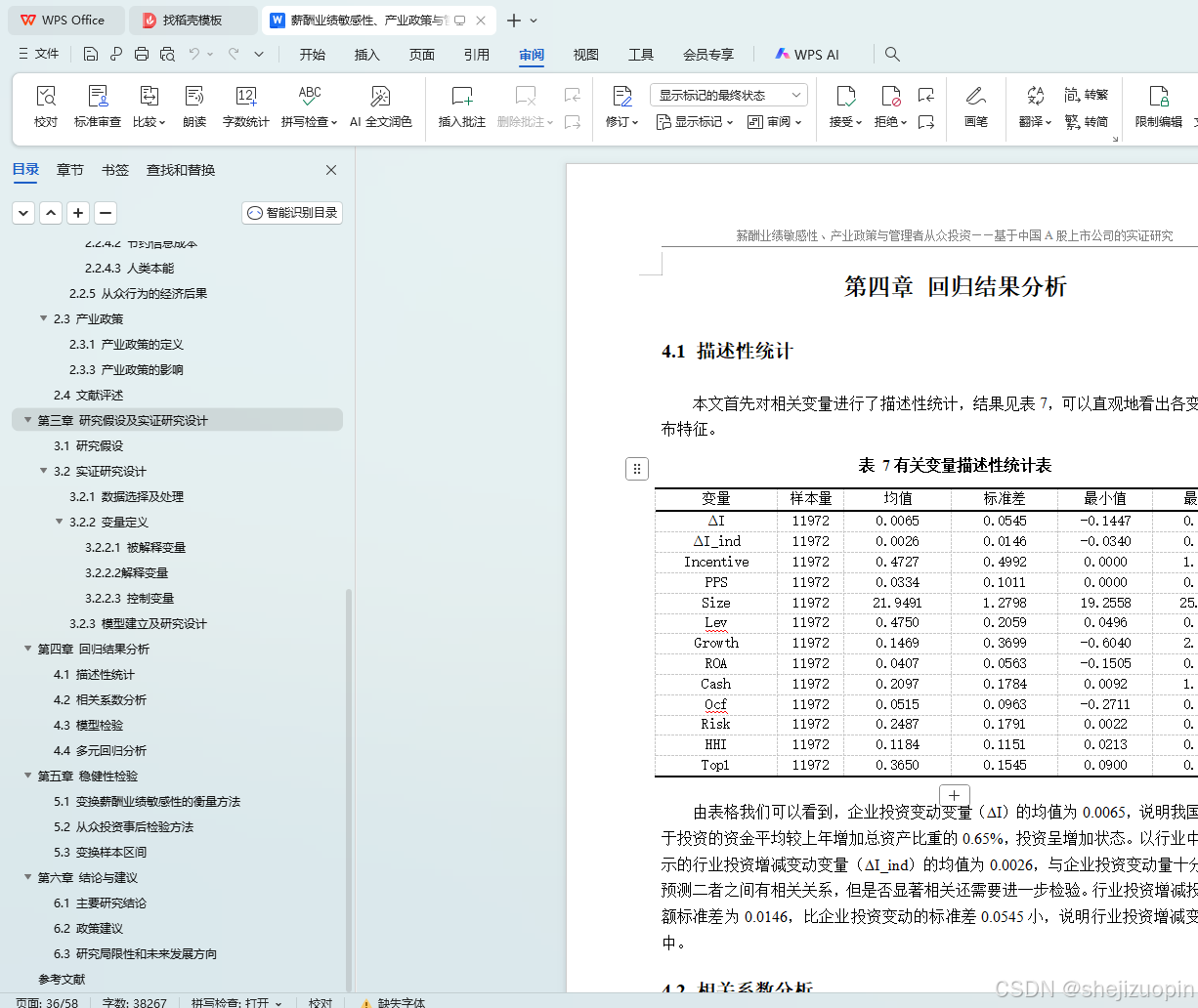The image size is (1198, 1008).
Task: Click the remove heading minus button in pane
Action: point(106,212)
